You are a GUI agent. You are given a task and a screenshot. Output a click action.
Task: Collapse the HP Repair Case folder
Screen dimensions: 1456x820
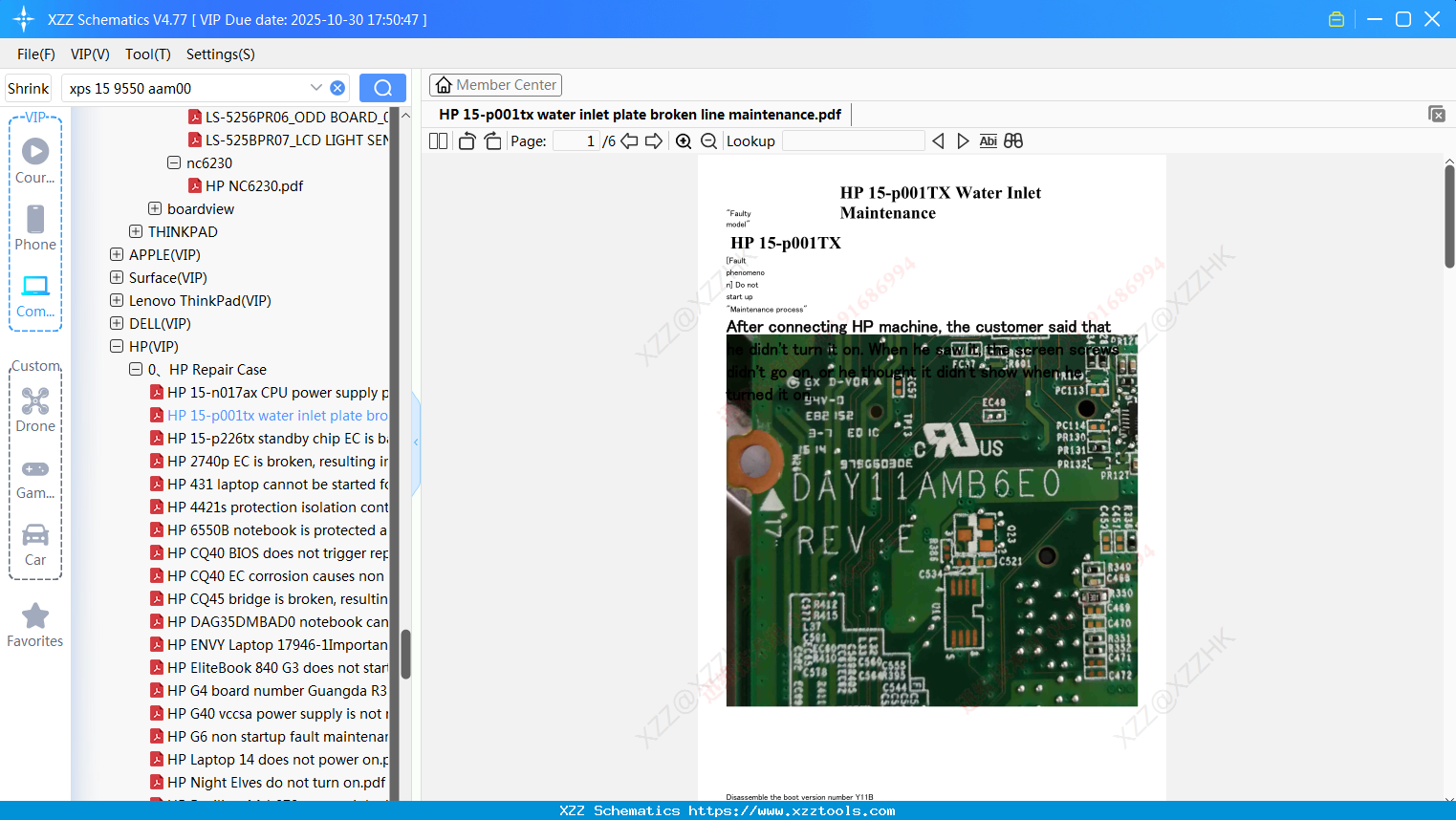pyautogui.click(x=136, y=369)
